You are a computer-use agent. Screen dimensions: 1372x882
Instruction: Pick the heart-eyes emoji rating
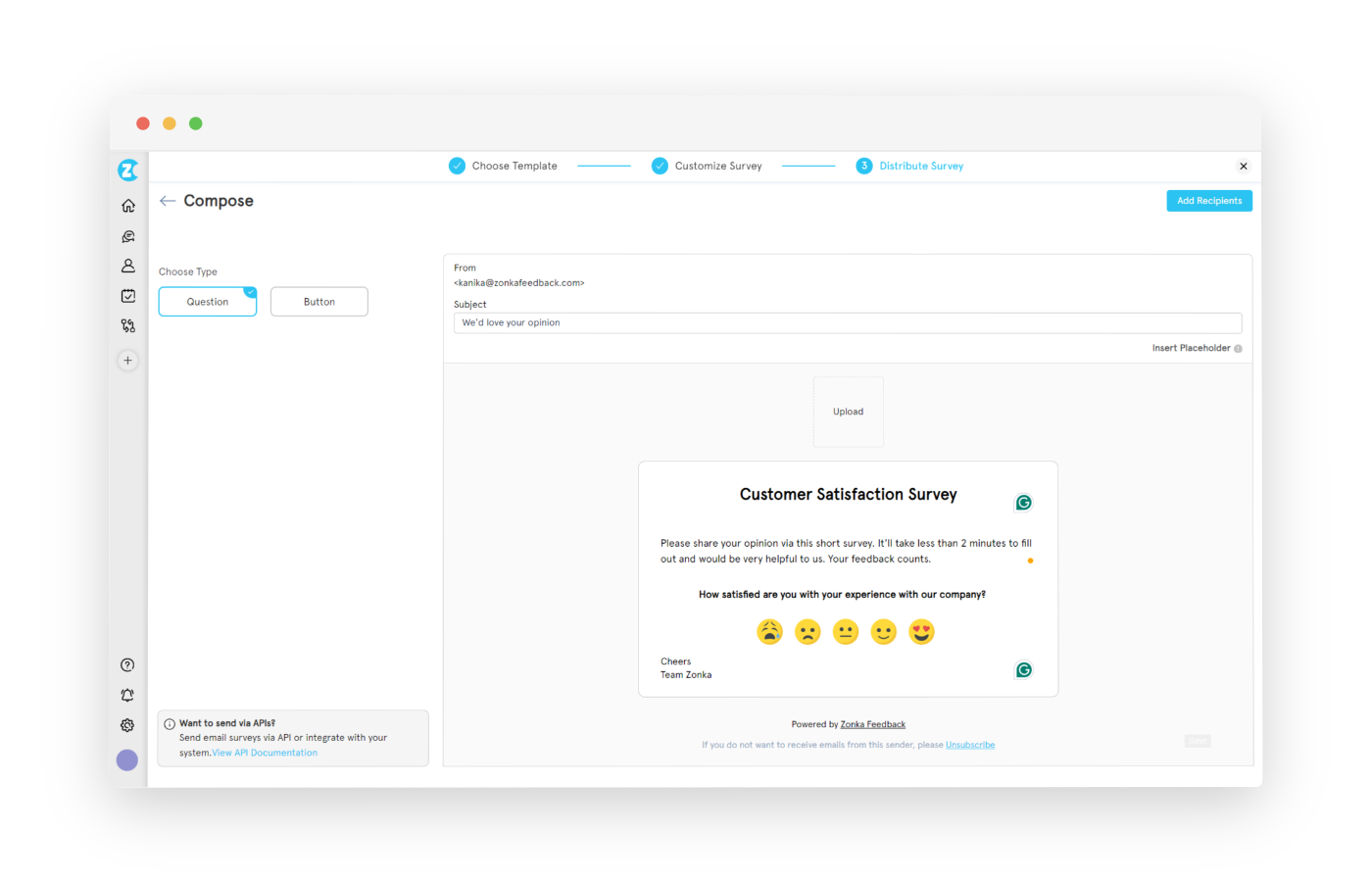921,631
